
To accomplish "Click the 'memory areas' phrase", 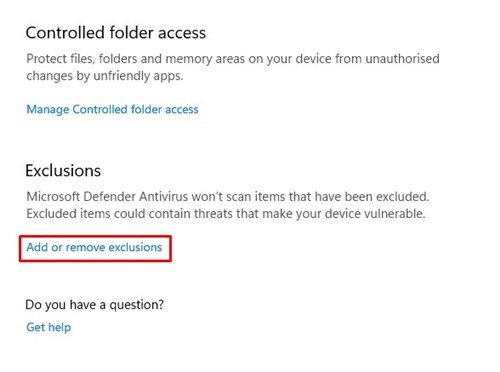I will [206, 59].
